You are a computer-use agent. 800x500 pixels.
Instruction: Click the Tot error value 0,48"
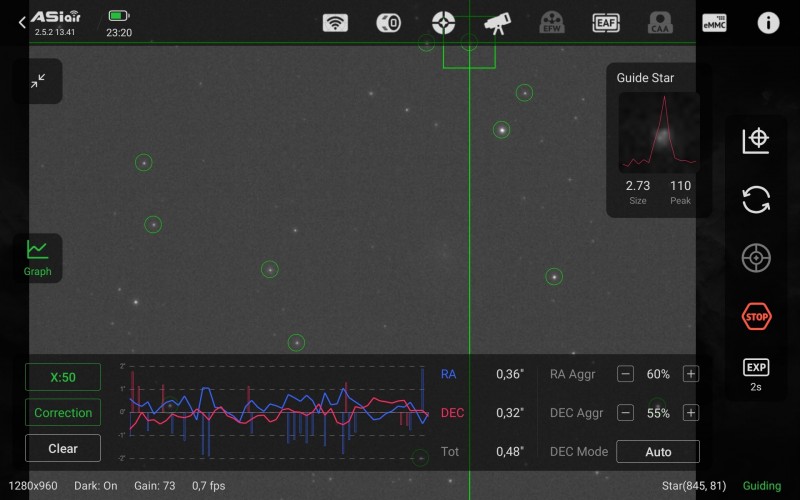[510, 452]
